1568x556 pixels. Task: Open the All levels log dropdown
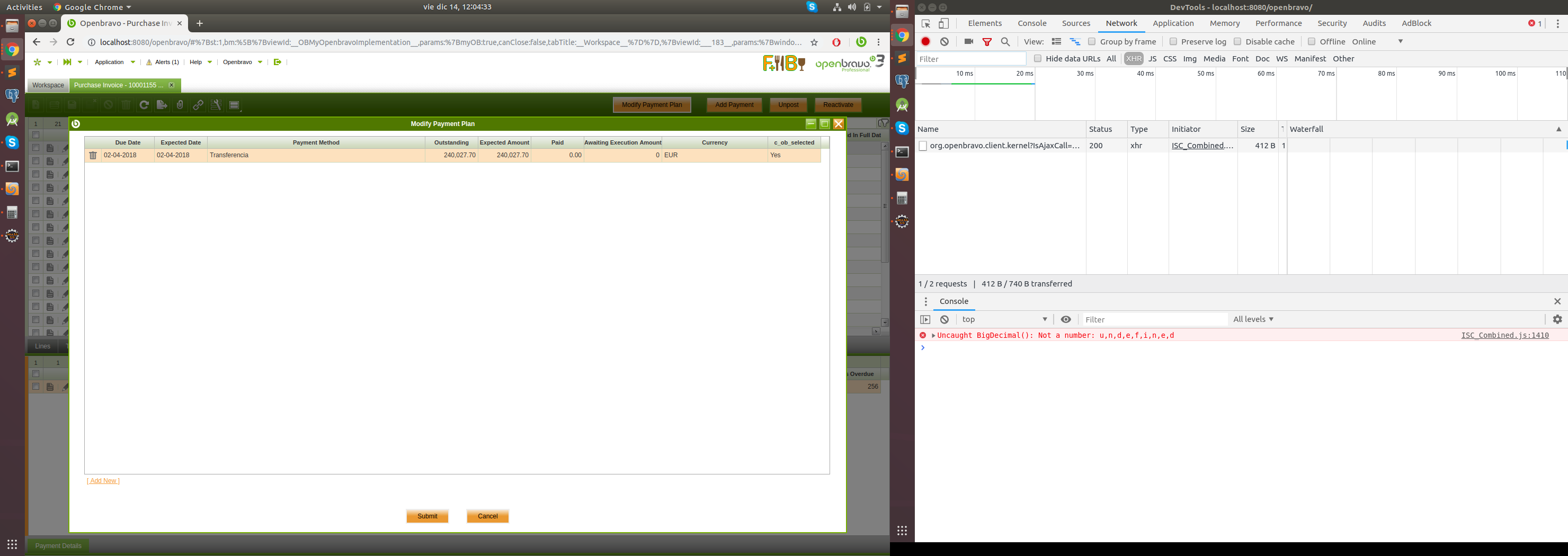(1253, 319)
